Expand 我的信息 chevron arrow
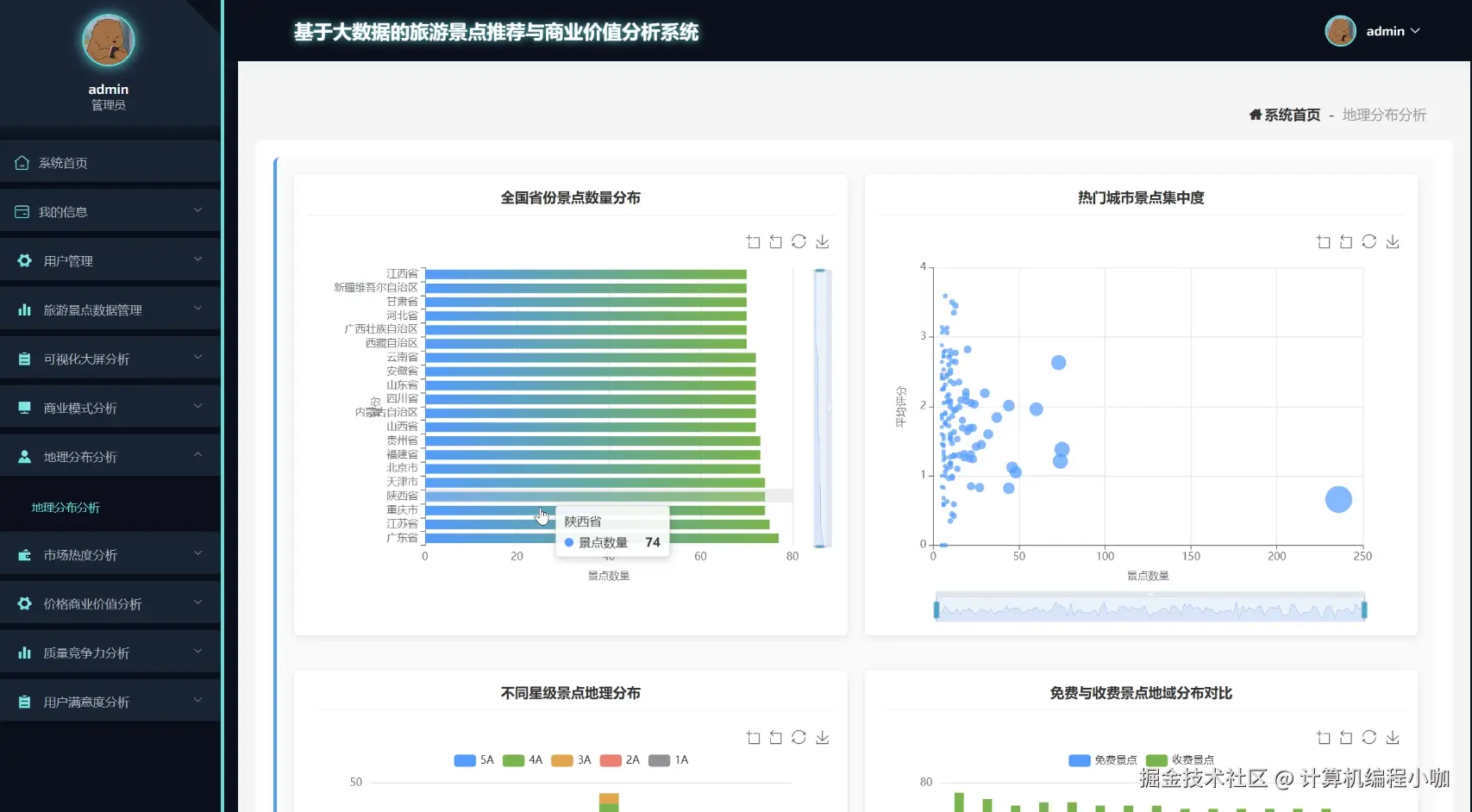The image size is (1472, 812). 197,210
